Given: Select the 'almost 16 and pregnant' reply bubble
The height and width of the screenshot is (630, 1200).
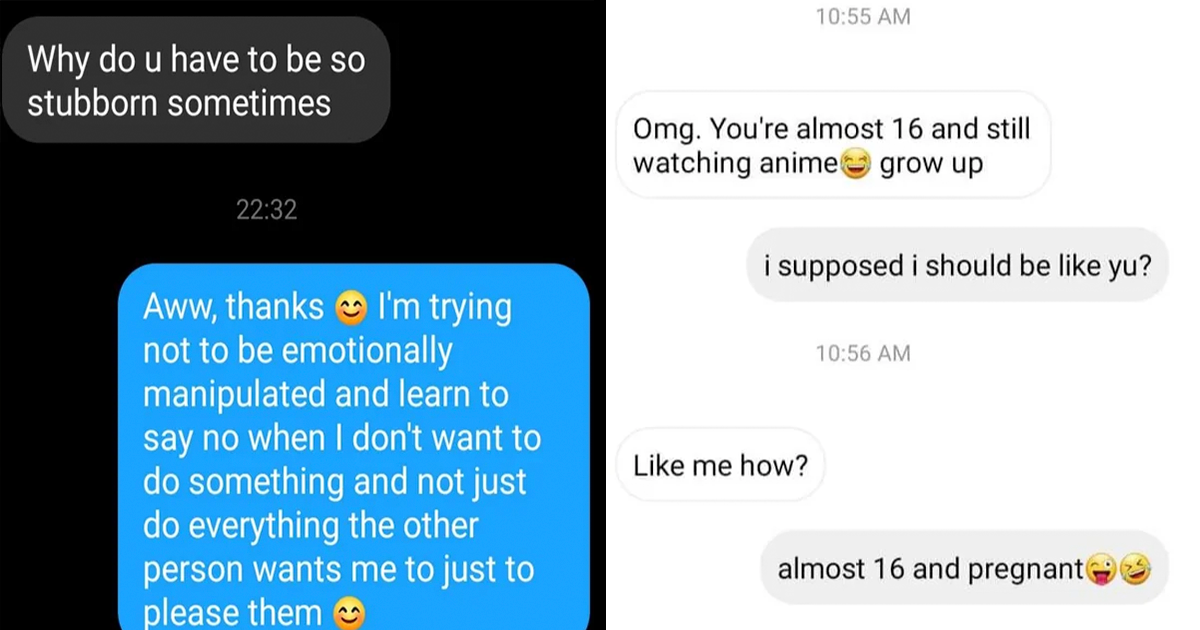Looking at the screenshot, I should tap(964, 568).
